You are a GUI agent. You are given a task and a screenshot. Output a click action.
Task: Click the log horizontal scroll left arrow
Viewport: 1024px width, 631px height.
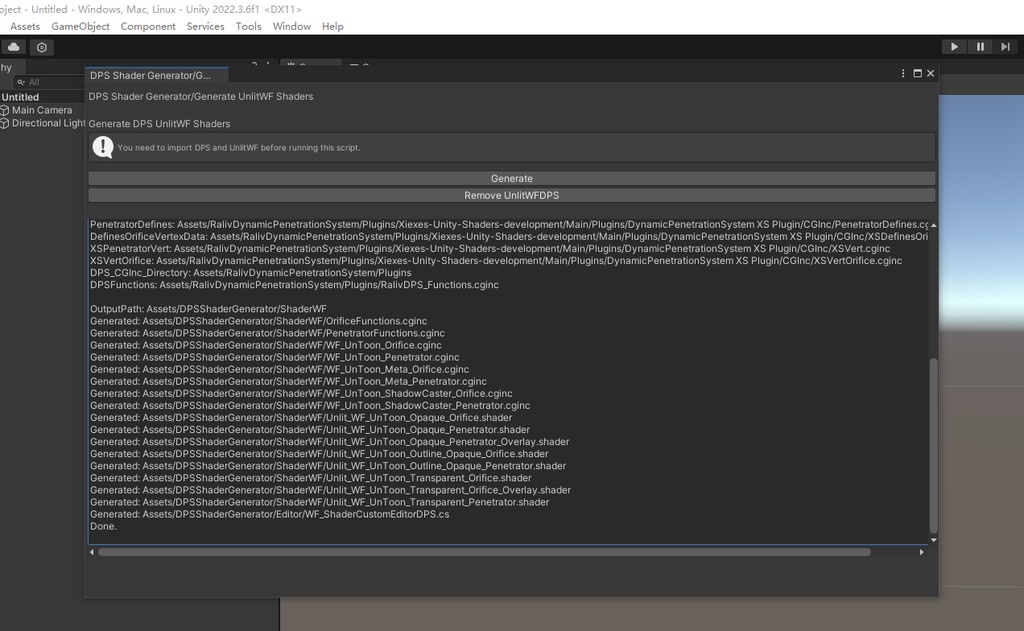point(91,552)
